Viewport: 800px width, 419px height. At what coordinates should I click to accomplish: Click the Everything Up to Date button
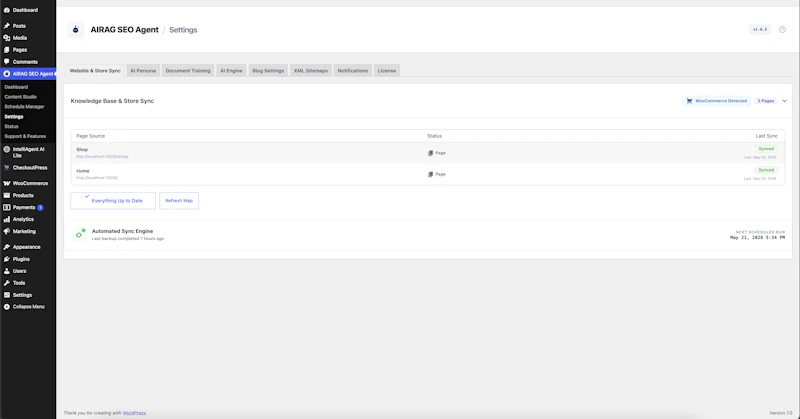(x=113, y=201)
